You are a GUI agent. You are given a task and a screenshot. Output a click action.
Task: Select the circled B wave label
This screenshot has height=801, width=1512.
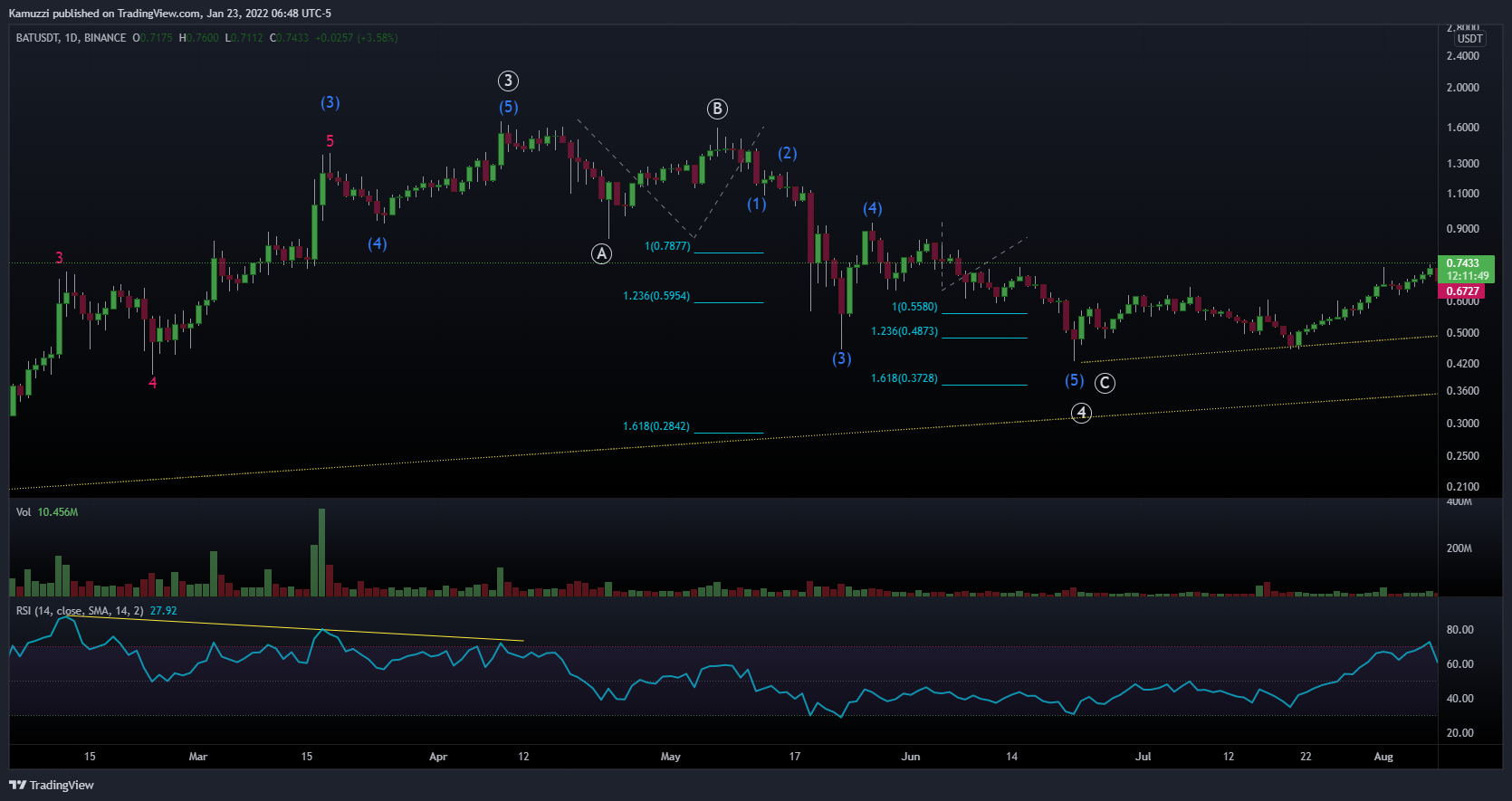tap(717, 109)
